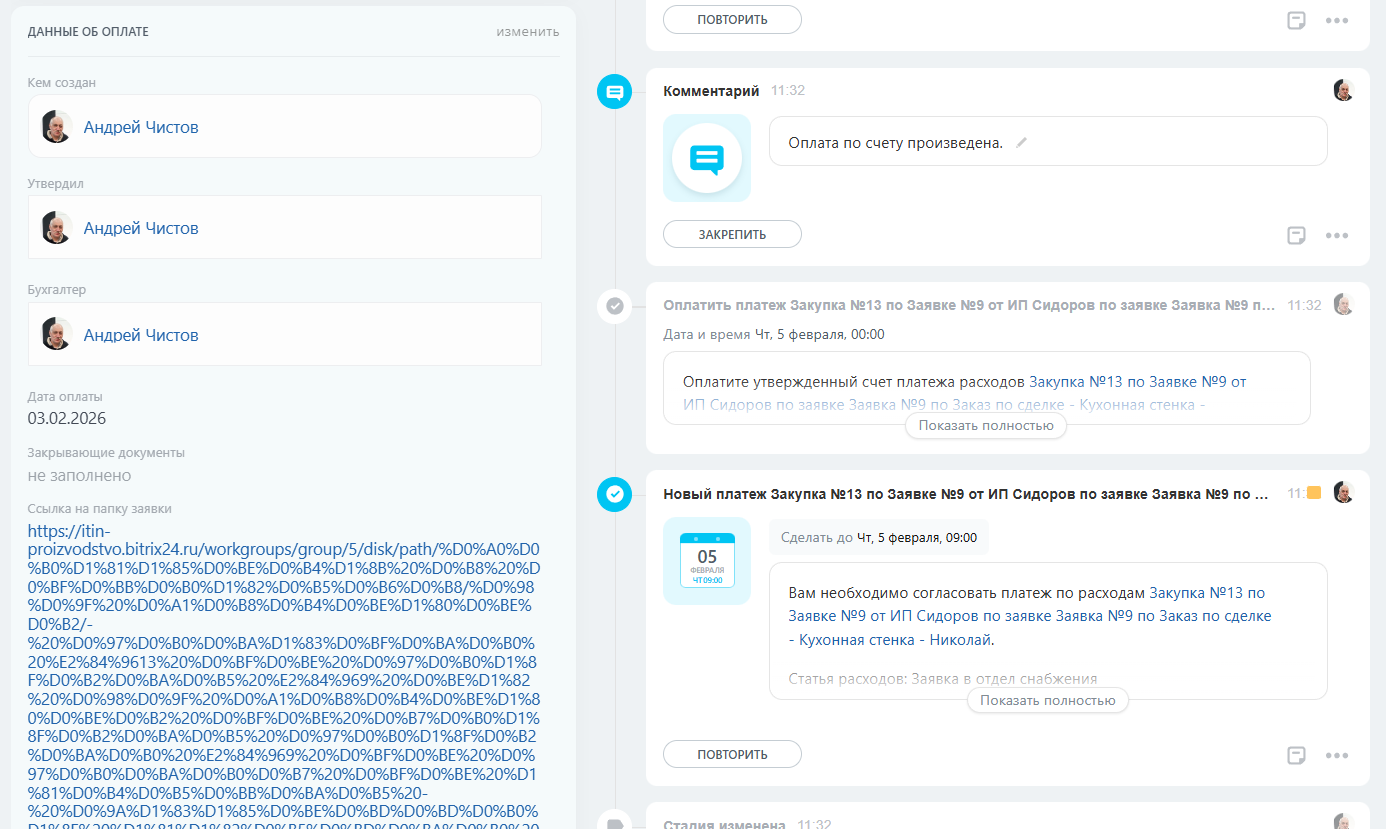Screen dimensions: 1386x829
Task: Open more options next to the top ПОВТОРИТЬ button
Action: (x=1337, y=20)
